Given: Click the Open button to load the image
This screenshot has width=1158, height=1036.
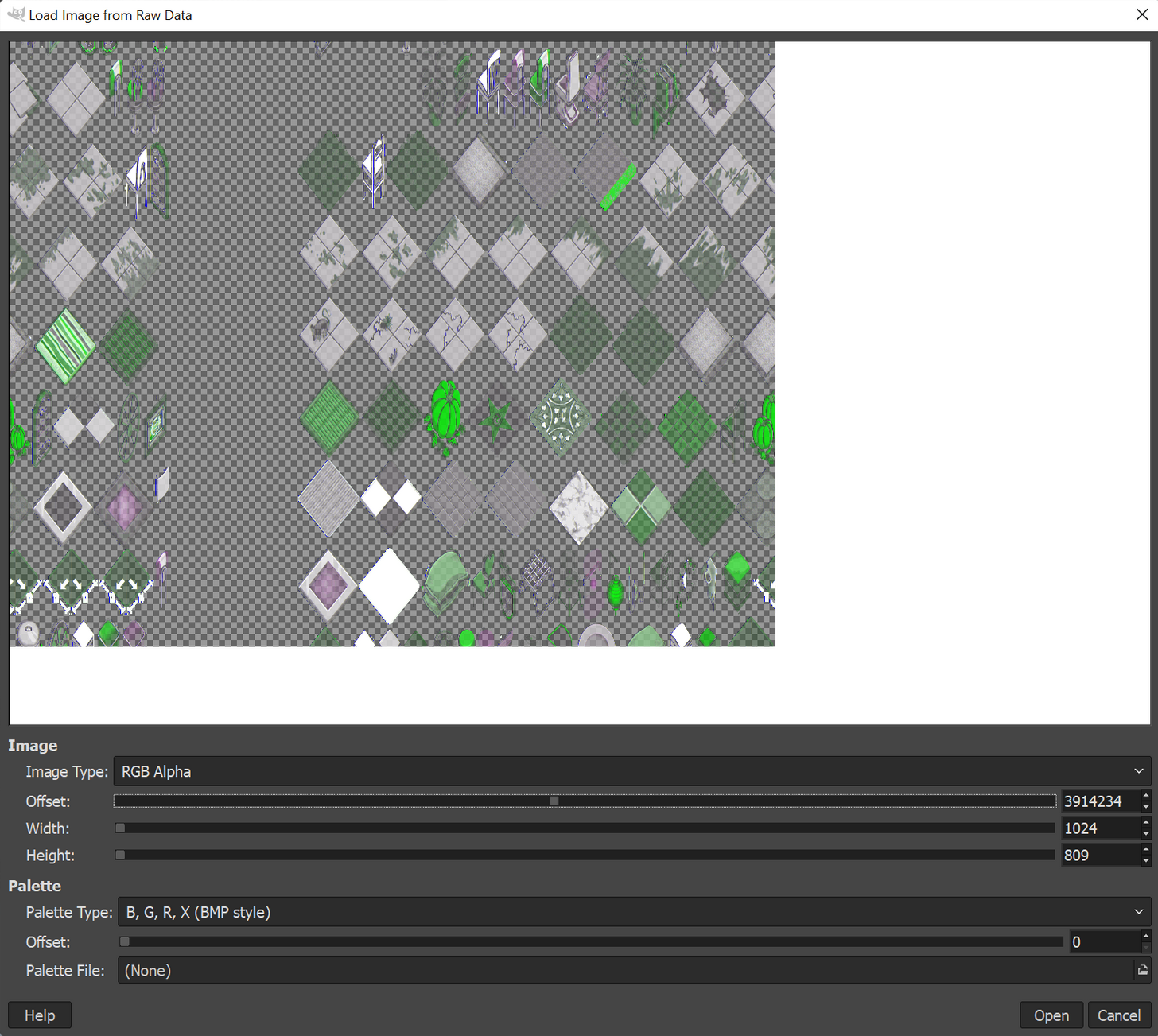Looking at the screenshot, I should pos(1051,1015).
